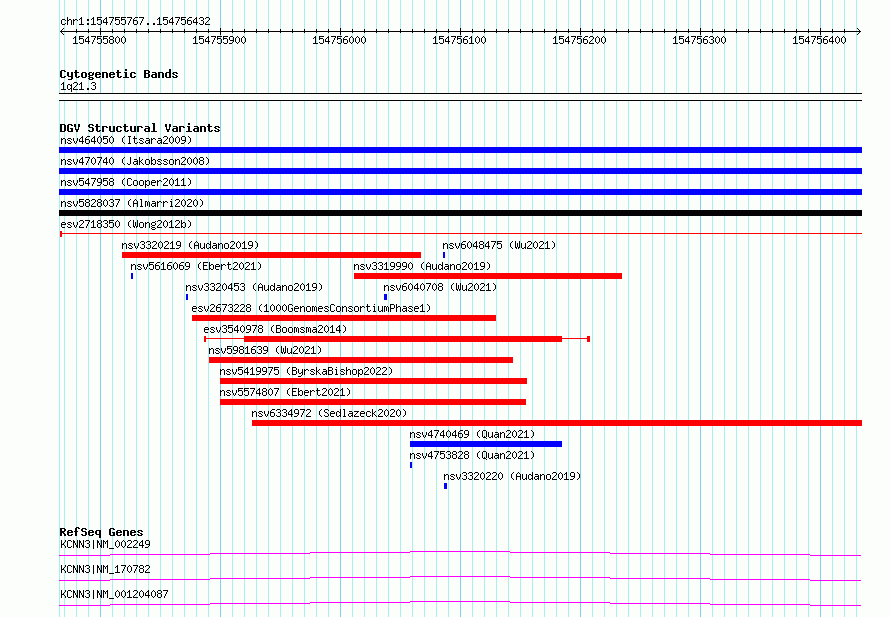The height and width of the screenshot is (617, 890).
Task: Click the ruler's right arrow end
Action: tap(859, 32)
